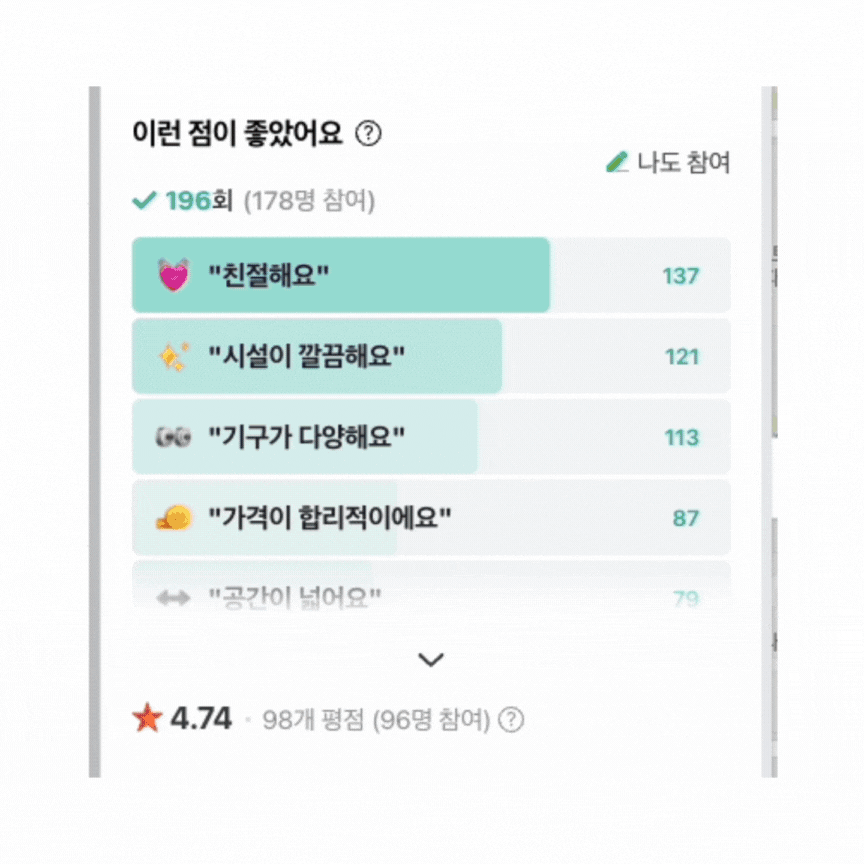Click the eyes emoji in 기구가 다양해요 row

173,437
